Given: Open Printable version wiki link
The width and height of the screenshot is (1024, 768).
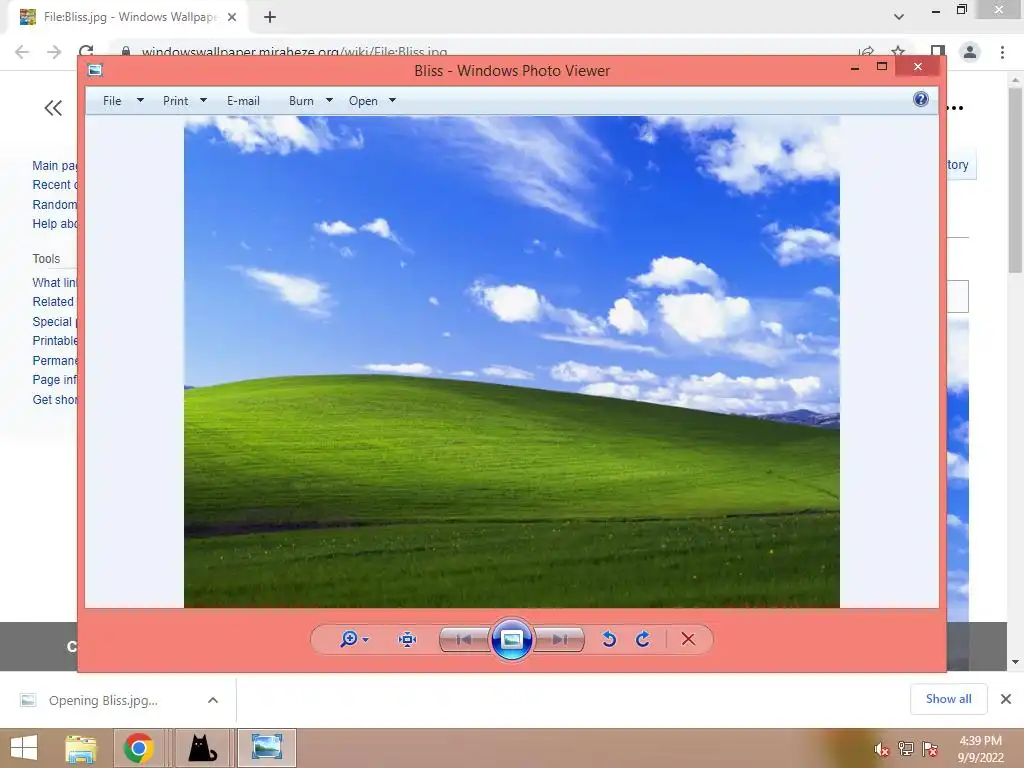Looking at the screenshot, I should pos(55,341).
